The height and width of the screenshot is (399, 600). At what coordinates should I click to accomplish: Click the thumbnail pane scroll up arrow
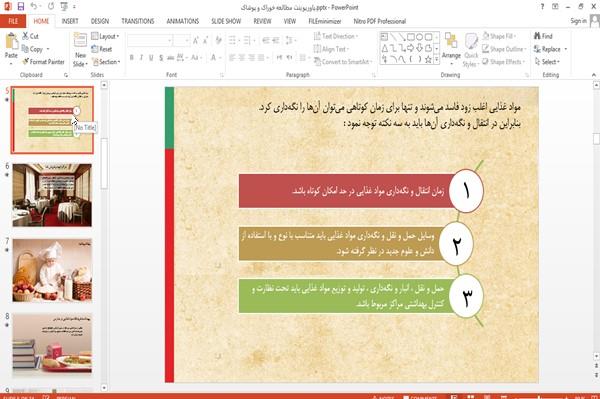[104, 85]
